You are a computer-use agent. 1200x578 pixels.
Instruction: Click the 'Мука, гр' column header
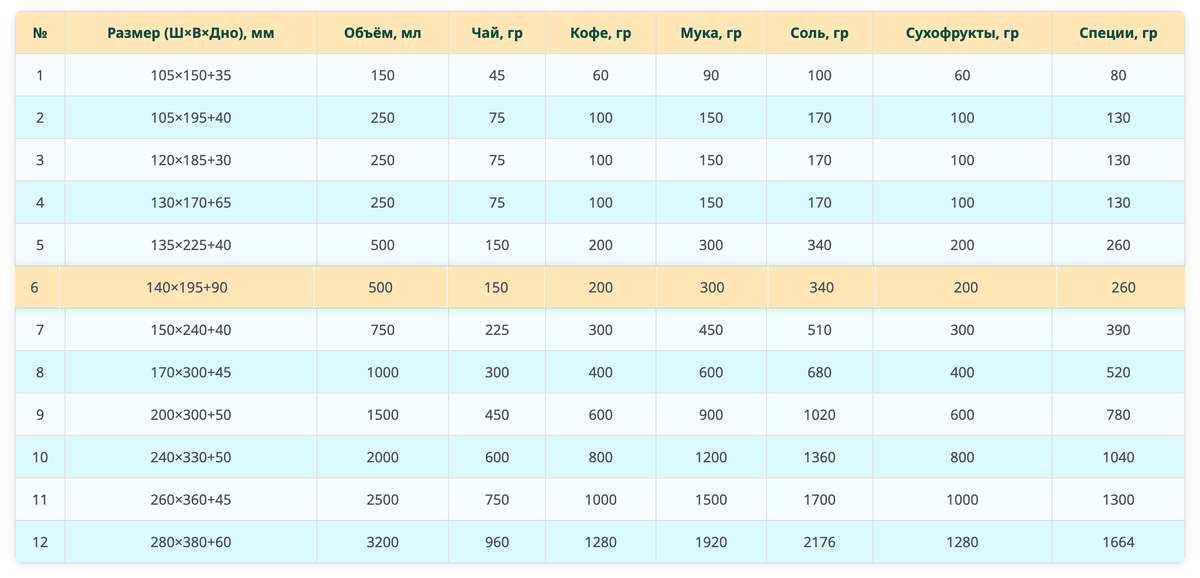pyautogui.click(x=711, y=33)
